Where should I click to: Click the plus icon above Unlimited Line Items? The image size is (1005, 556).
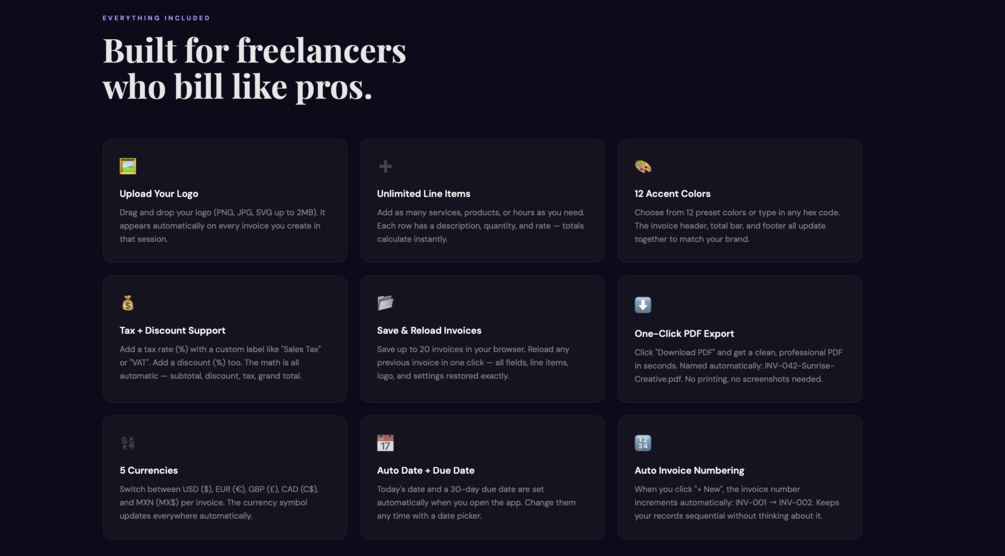pyautogui.click(x=385, y=166)
